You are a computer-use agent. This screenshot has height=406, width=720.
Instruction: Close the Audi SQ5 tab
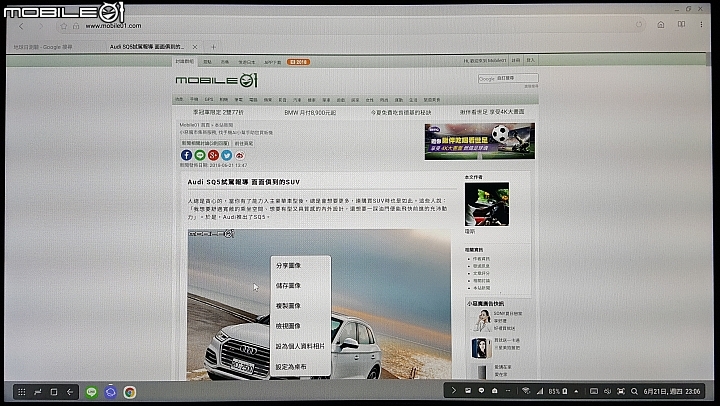[195, 47]
